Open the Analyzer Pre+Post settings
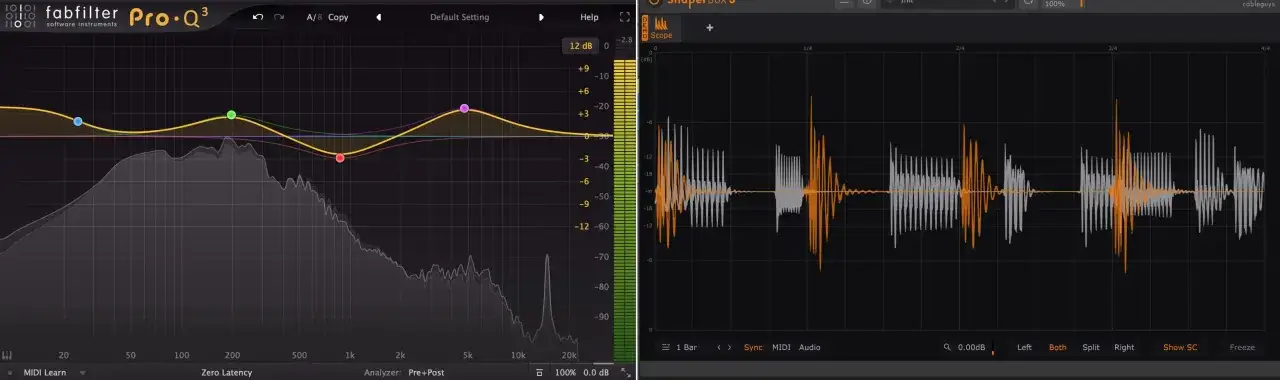Screen dimensions: 1280x380 [x=426, y=373]
